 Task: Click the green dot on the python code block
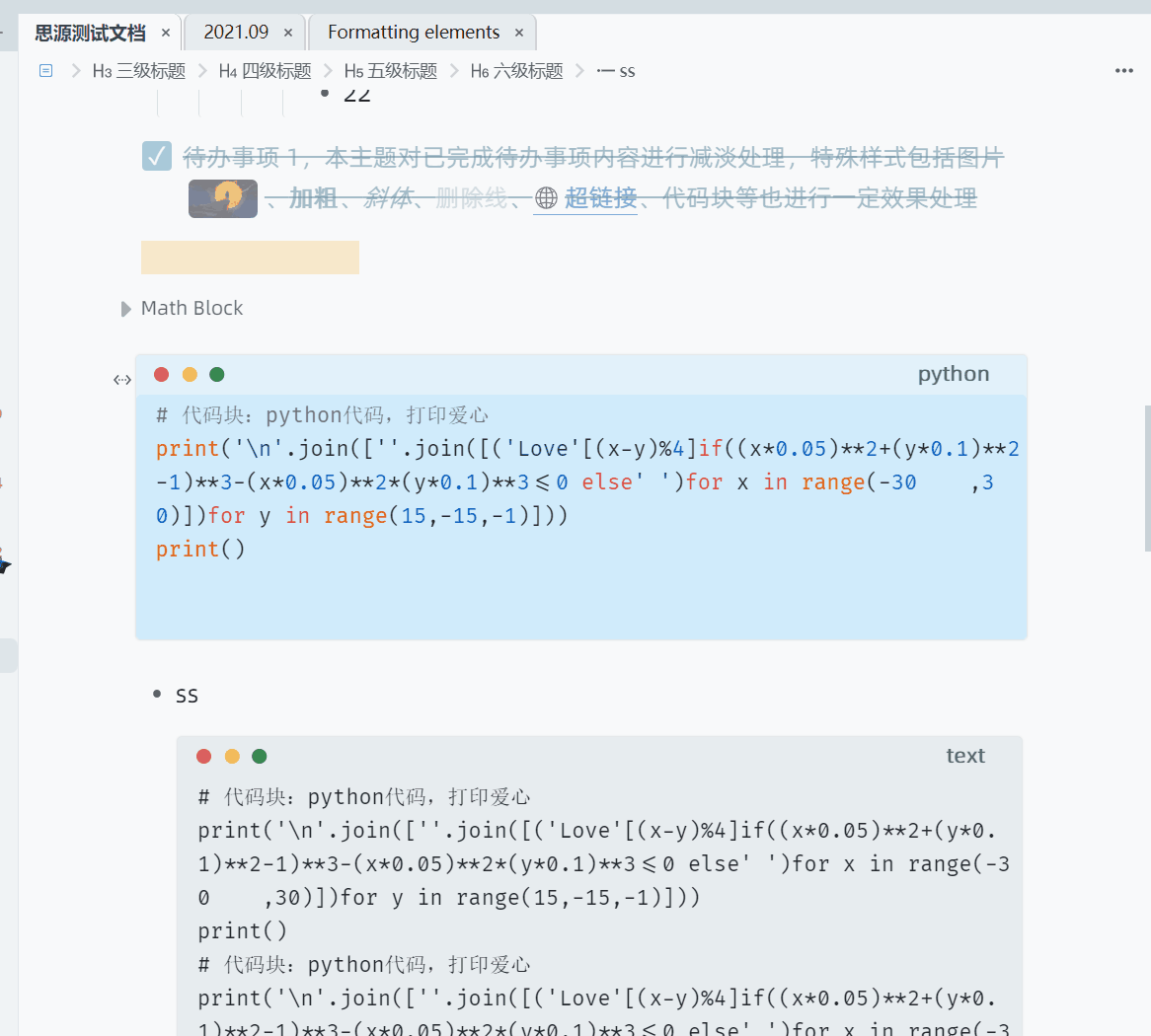pyautogui.click(x=216, y=374)
